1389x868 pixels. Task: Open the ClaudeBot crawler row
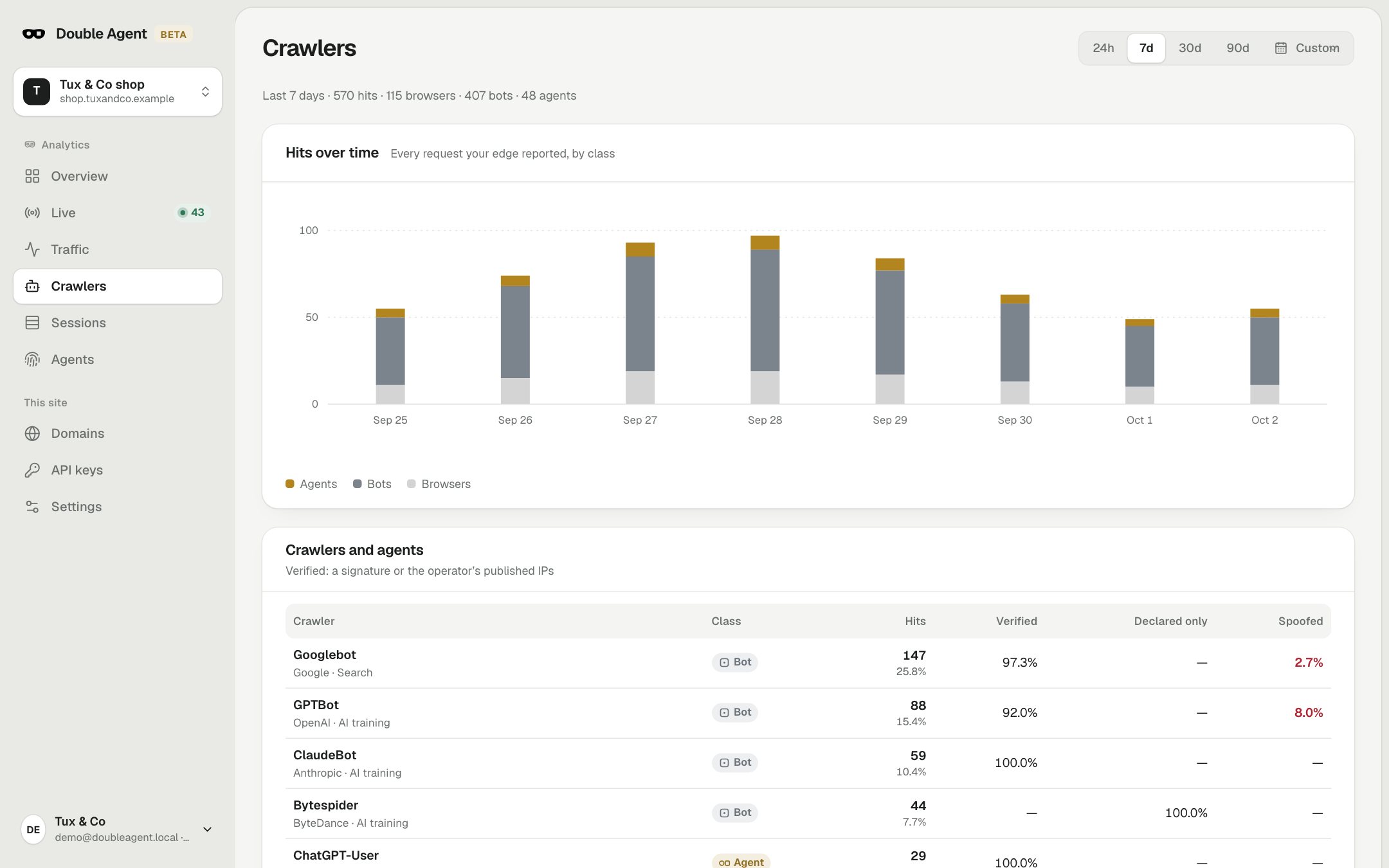808,764
